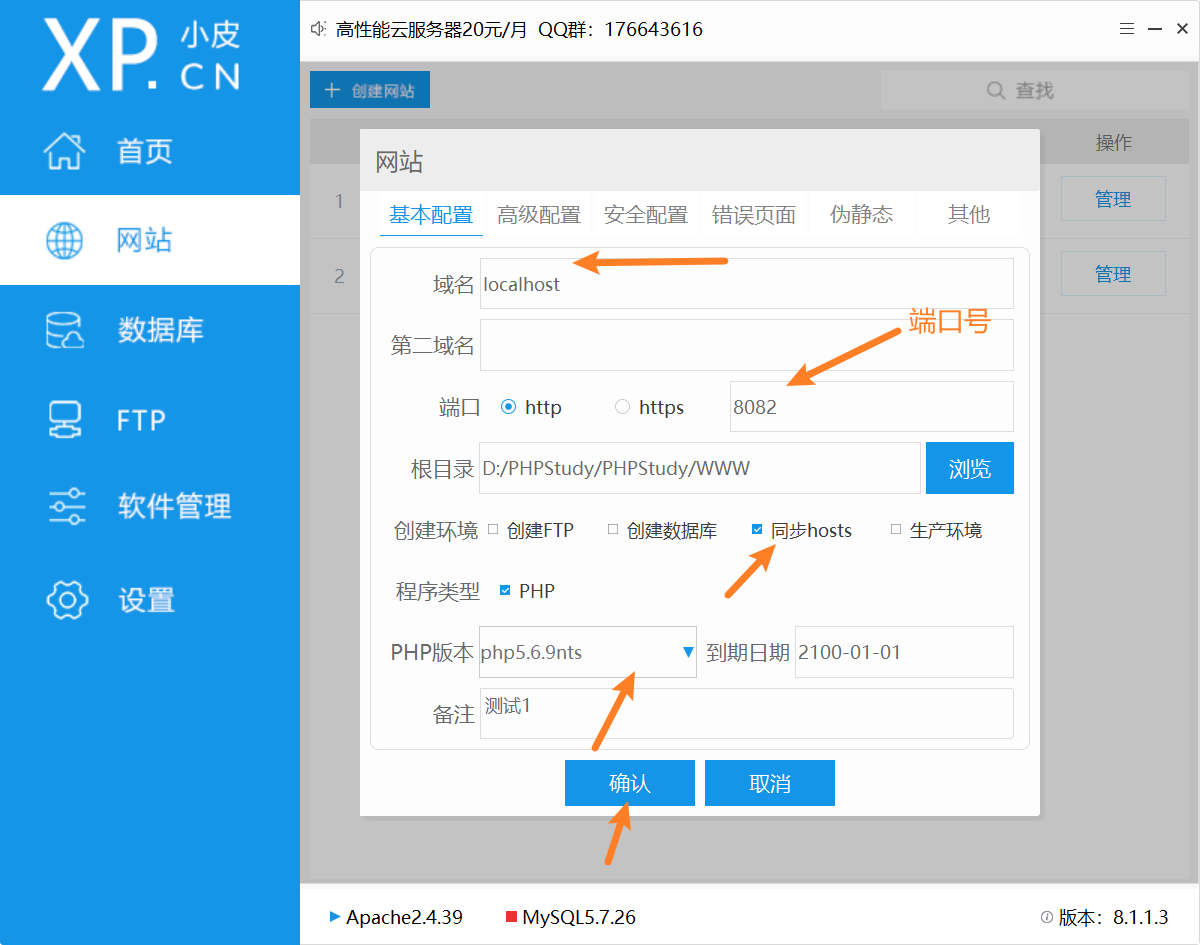This screenshot has height=945, width=1200.
Task: Click the 到期日期 field 2100-01-01
Action: (905, 652)
